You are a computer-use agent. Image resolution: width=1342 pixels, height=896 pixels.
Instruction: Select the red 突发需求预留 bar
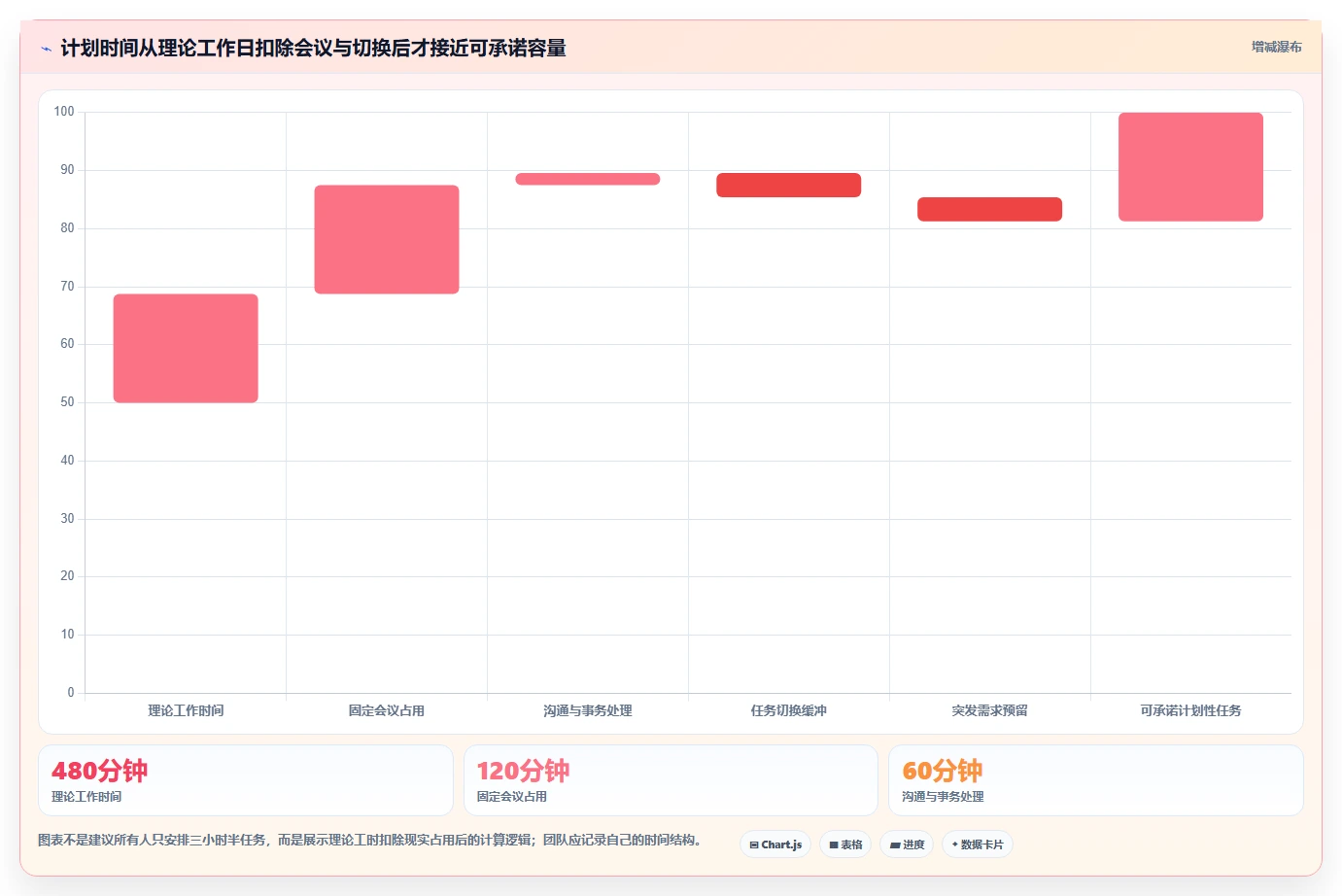coord(989,209)
